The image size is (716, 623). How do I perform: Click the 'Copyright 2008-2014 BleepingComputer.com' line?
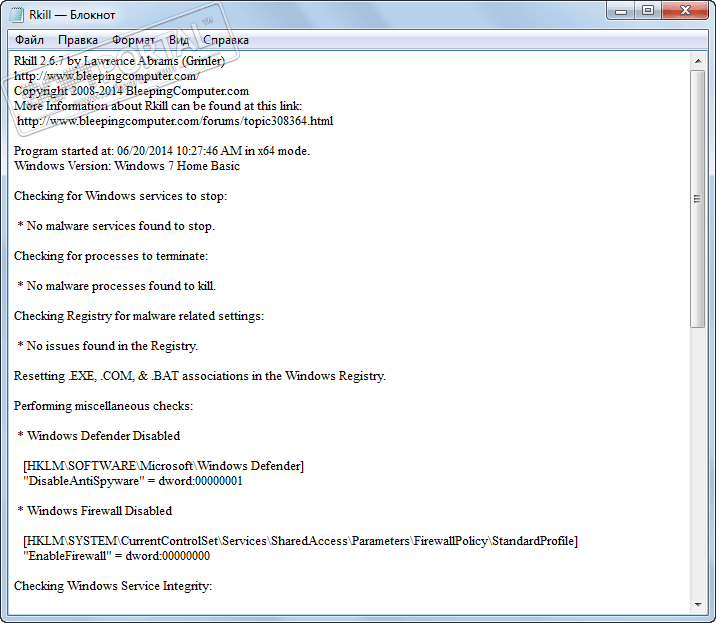[132, 91]
